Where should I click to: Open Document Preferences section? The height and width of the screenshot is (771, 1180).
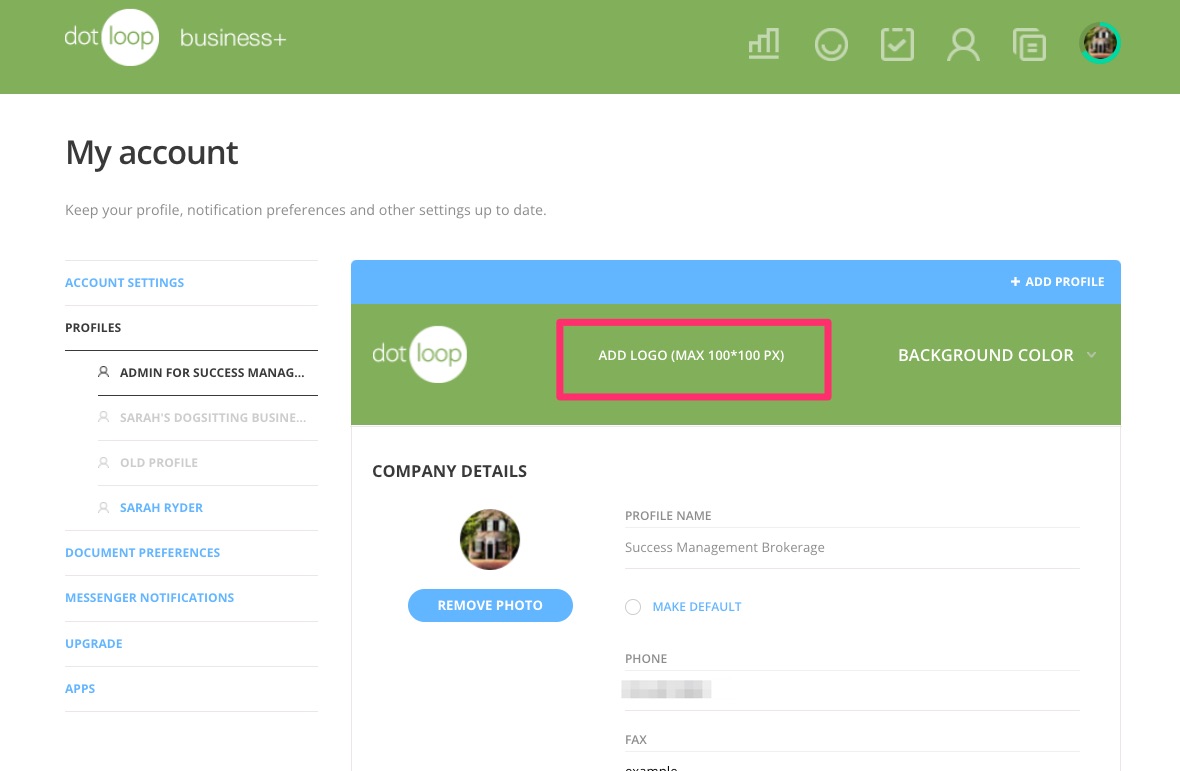coord(142,553)
